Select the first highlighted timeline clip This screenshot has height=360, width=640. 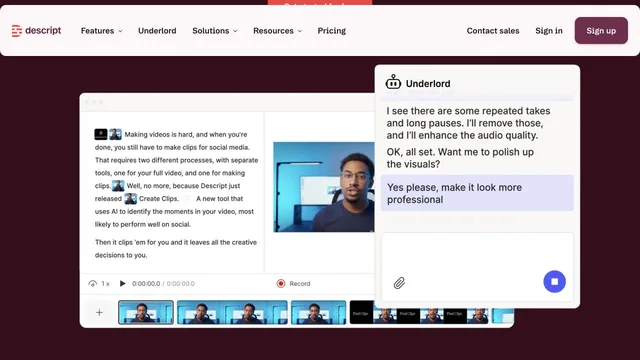point(146,312)
